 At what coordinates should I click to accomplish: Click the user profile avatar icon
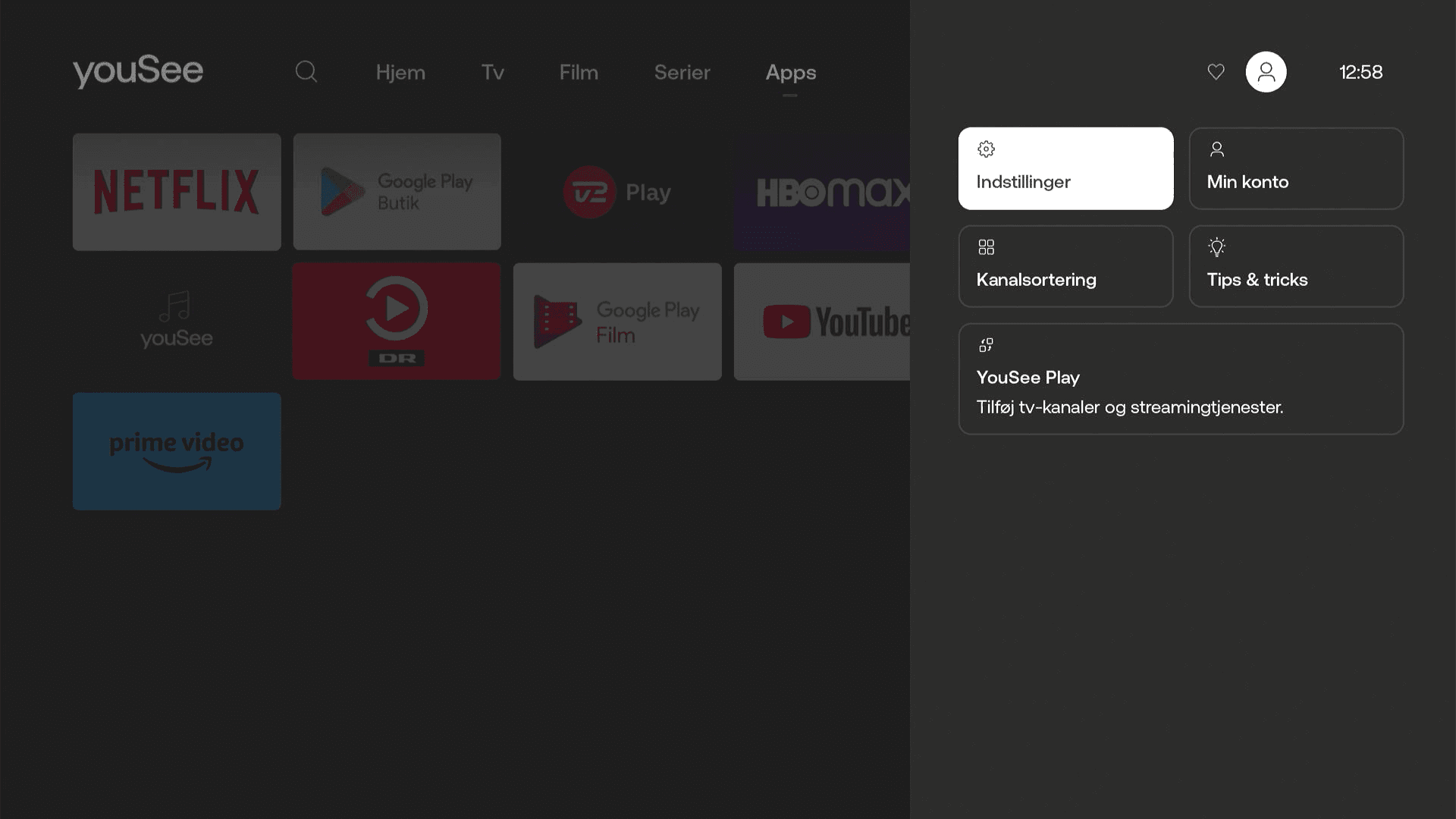click(x=1266, y=72)
